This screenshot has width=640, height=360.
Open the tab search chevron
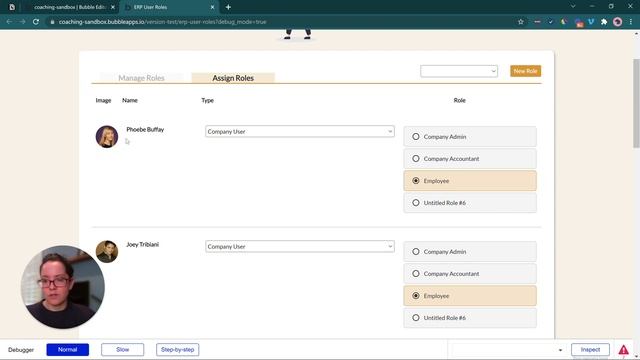click(x=573, y=7)
